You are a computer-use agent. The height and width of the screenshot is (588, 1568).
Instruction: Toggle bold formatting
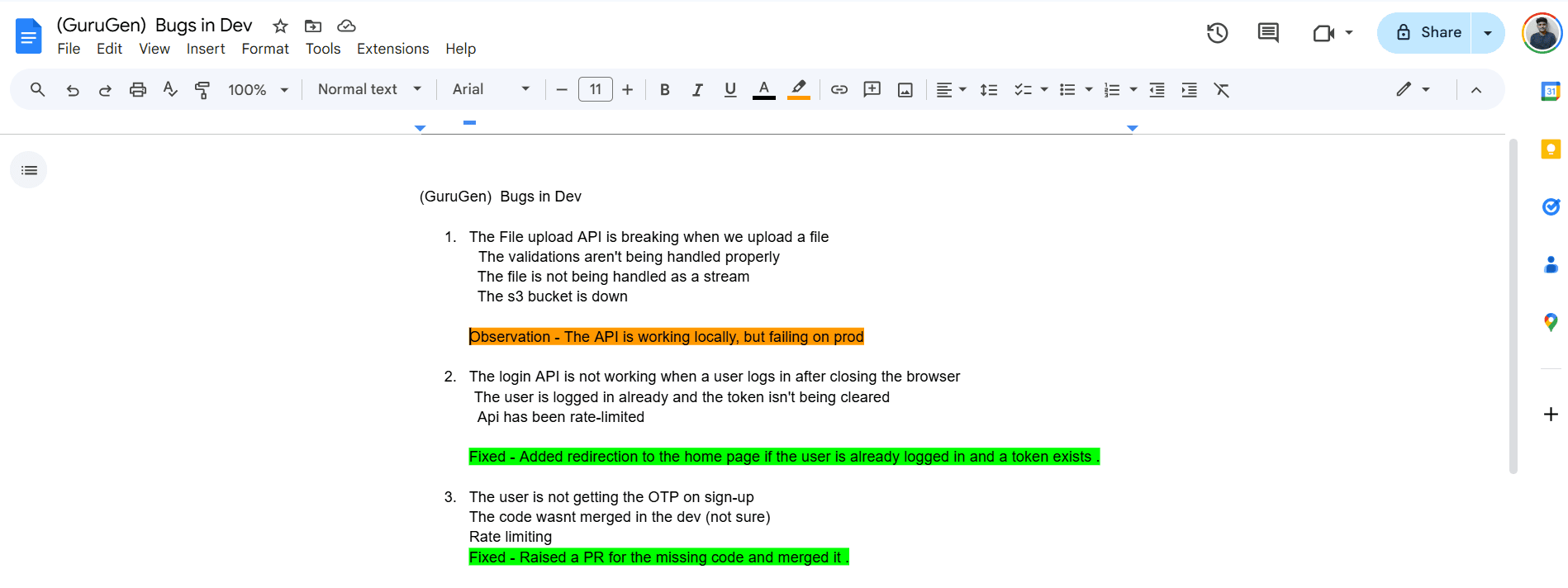coord(664,90)
